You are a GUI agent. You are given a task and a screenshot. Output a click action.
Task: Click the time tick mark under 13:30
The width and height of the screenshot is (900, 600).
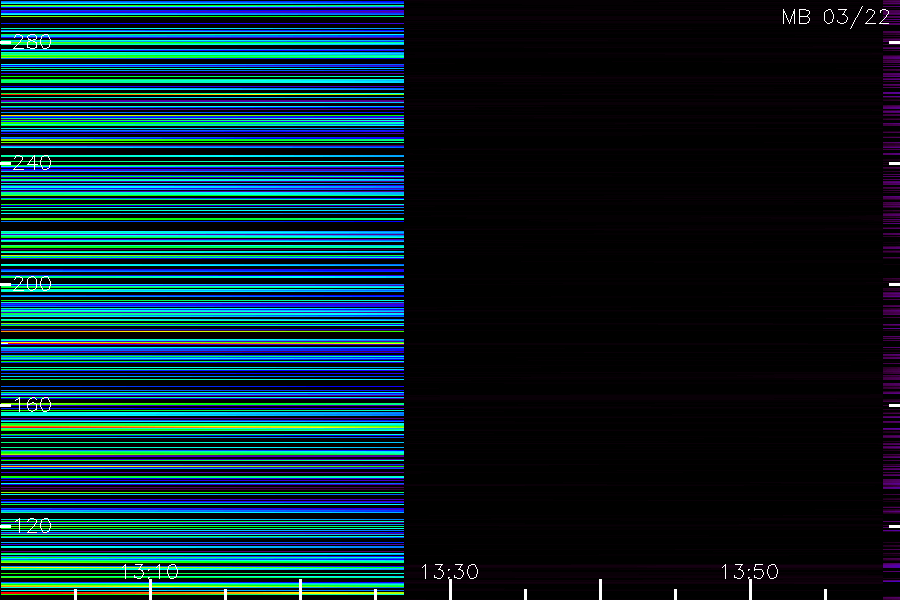tap(450, 590)
